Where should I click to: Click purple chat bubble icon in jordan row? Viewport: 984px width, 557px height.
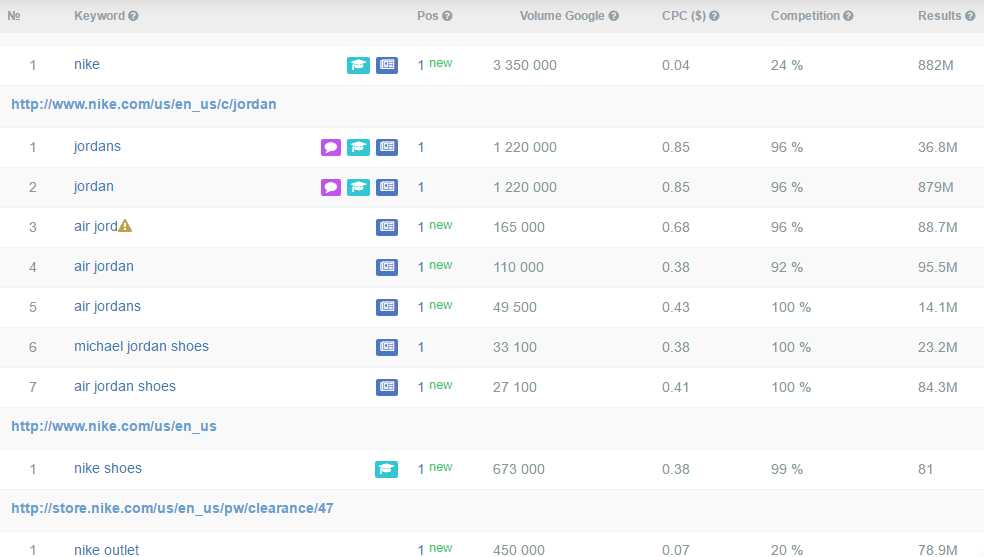pos(331,188)
